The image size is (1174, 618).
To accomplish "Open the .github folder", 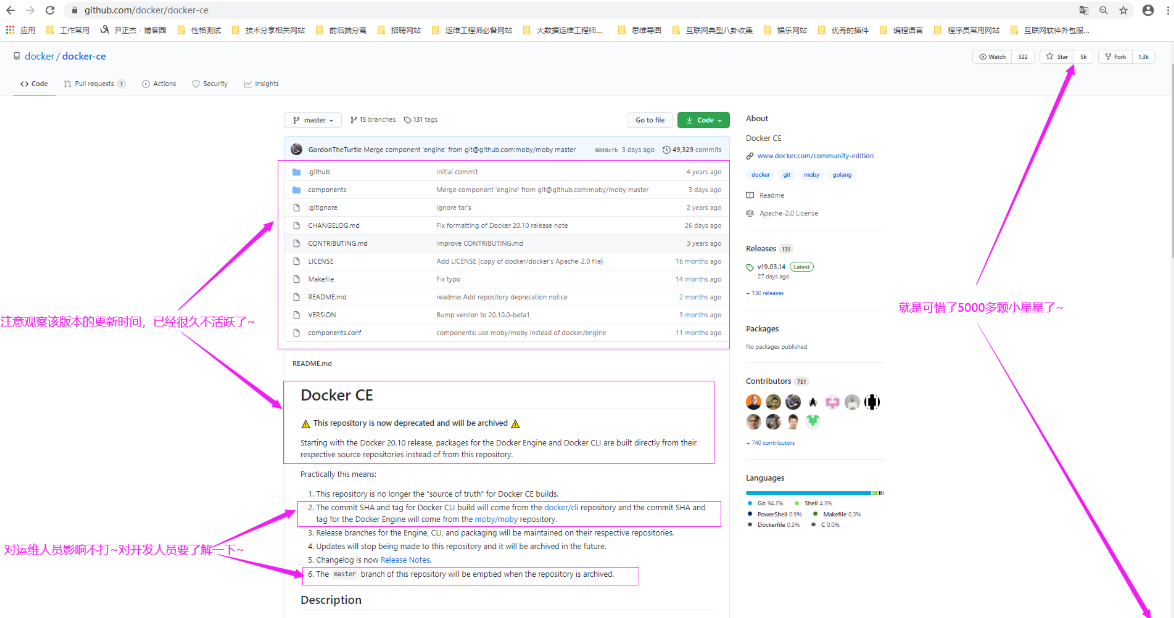I will click(319, 172).
